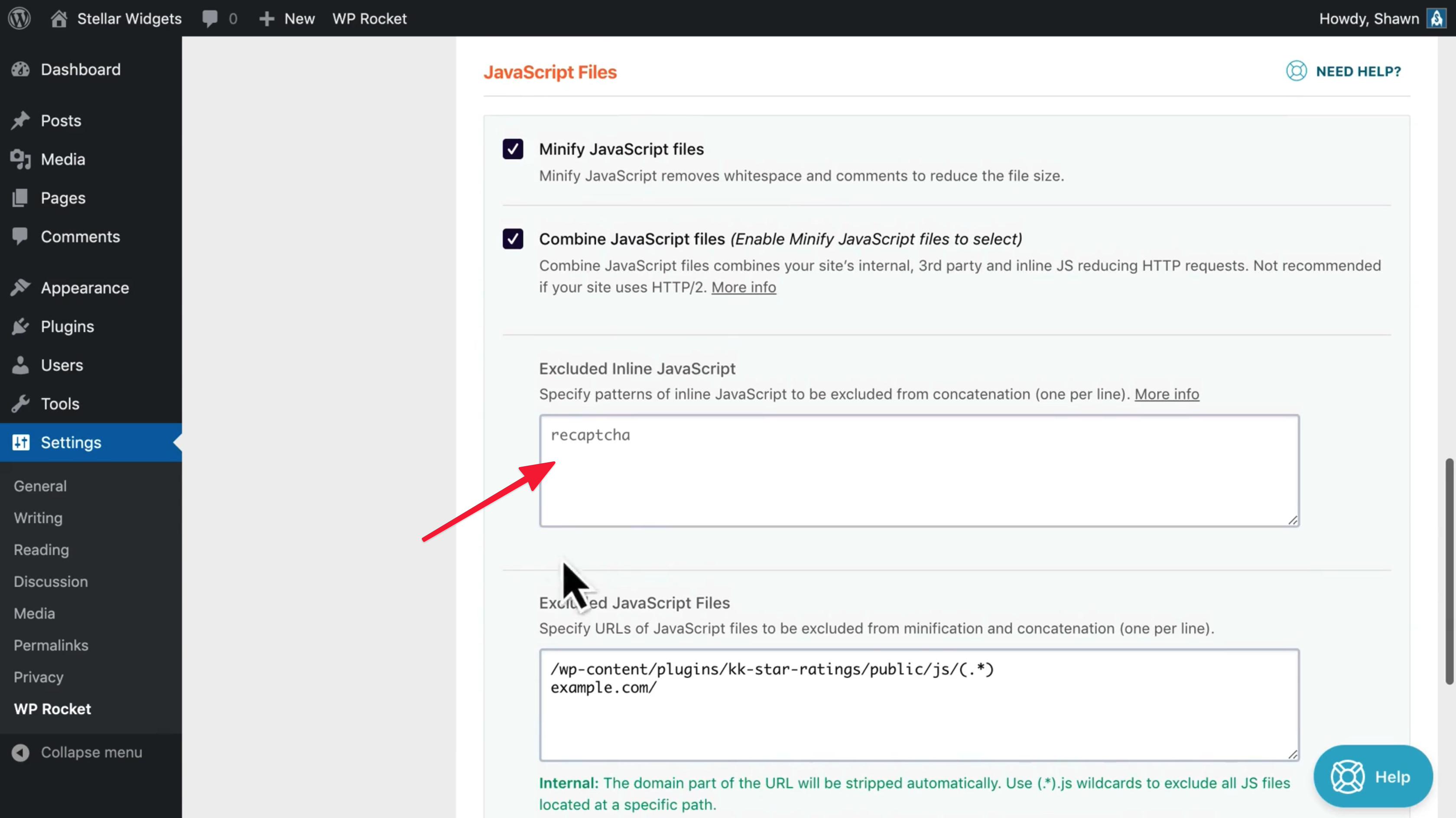Click the Dashboard gauge icon
This screenshot has height=818, width=1456.
click(20, 69)
